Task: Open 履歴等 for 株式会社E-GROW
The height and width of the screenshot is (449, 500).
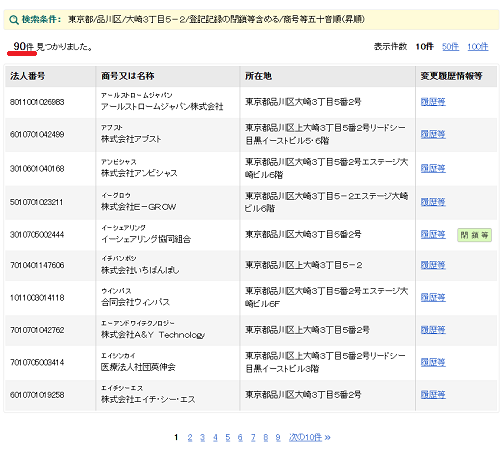Action: pos(433,202)
